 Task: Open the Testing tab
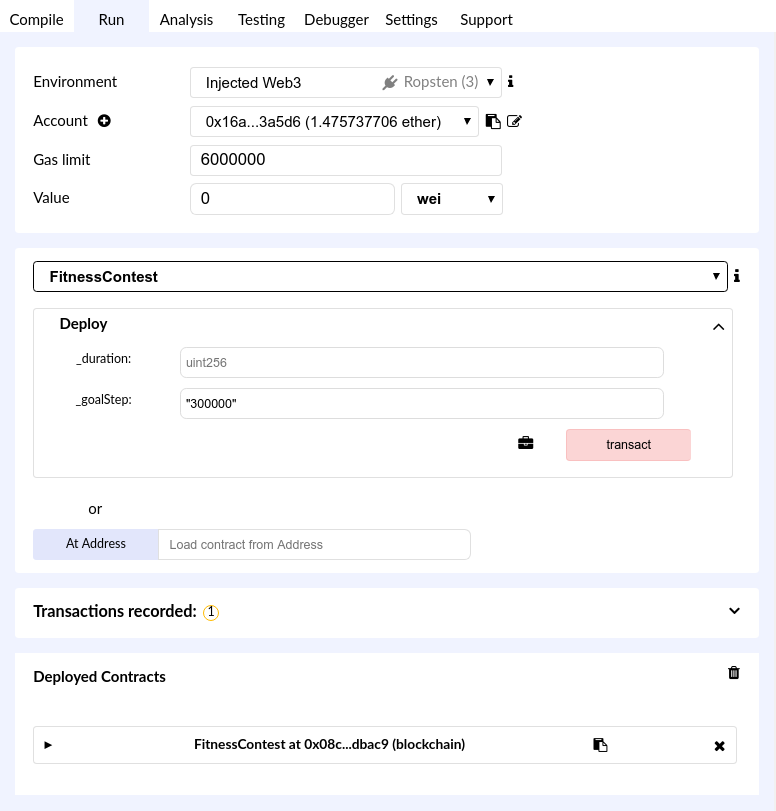[261, 20]
